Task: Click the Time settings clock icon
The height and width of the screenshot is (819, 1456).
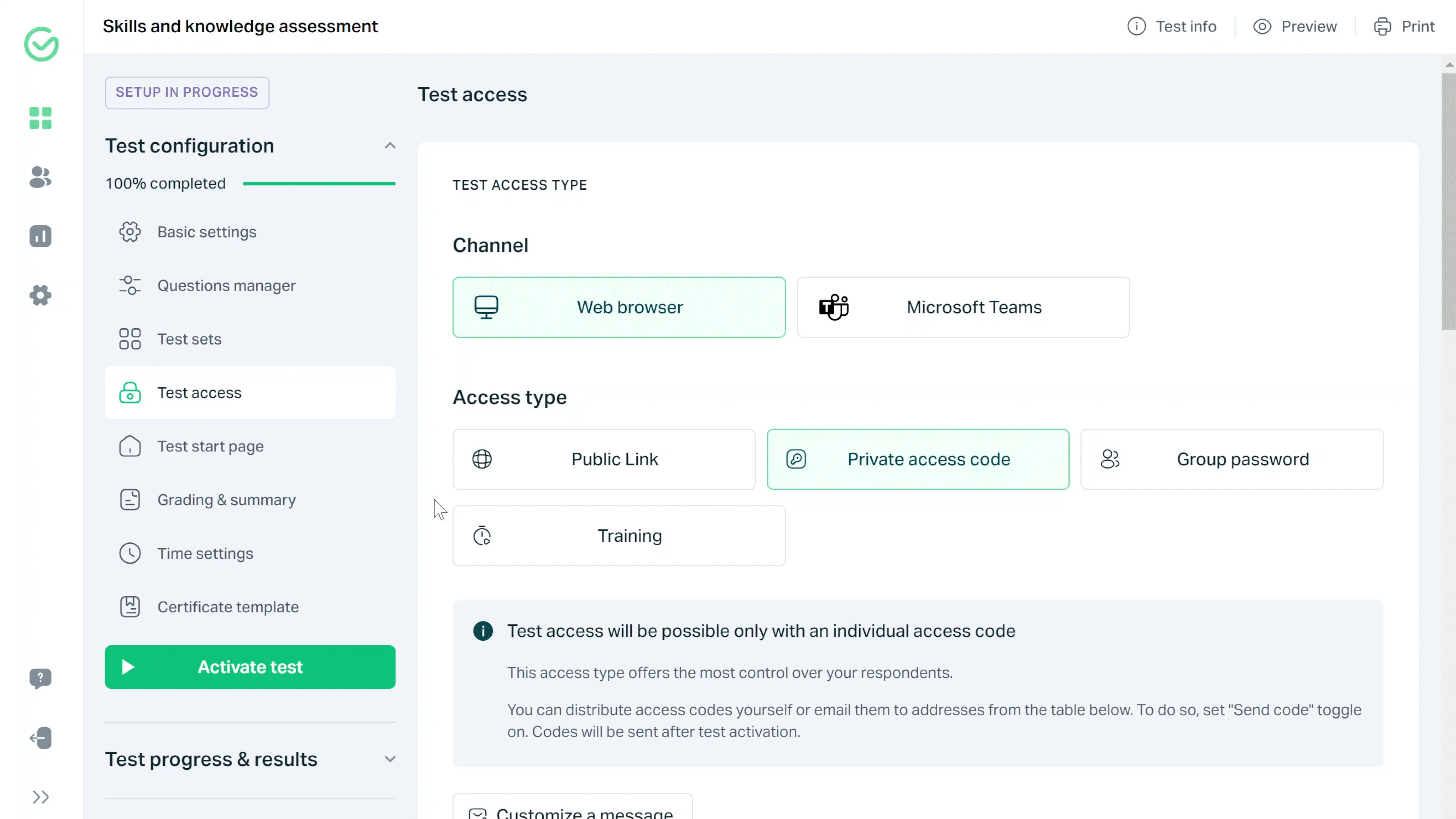Action: pyautogui.click(x=130, y=553)
